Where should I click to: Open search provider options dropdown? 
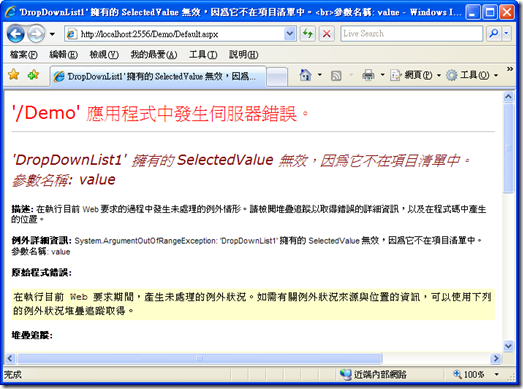pos(506,34)
